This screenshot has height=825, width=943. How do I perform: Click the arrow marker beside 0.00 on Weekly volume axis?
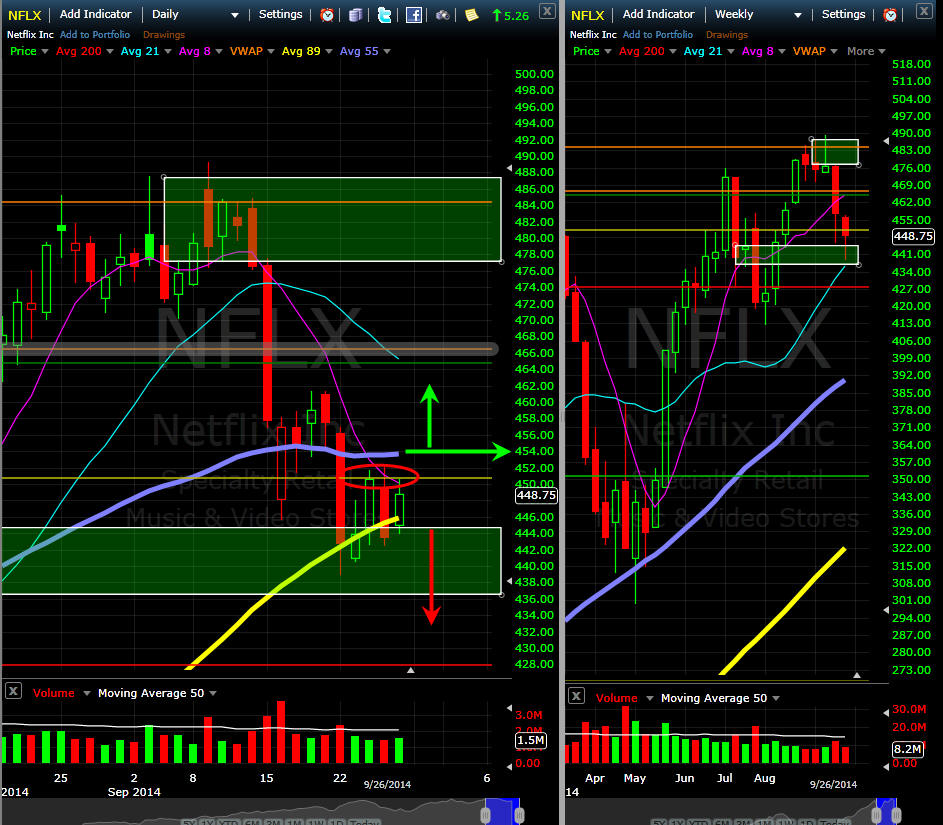[886, 767]
